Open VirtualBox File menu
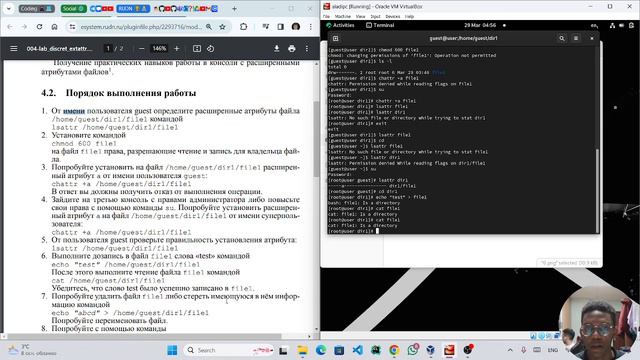The width and height of the screenshot is (640, 360). pyautogui.click(x=326, y=16)
